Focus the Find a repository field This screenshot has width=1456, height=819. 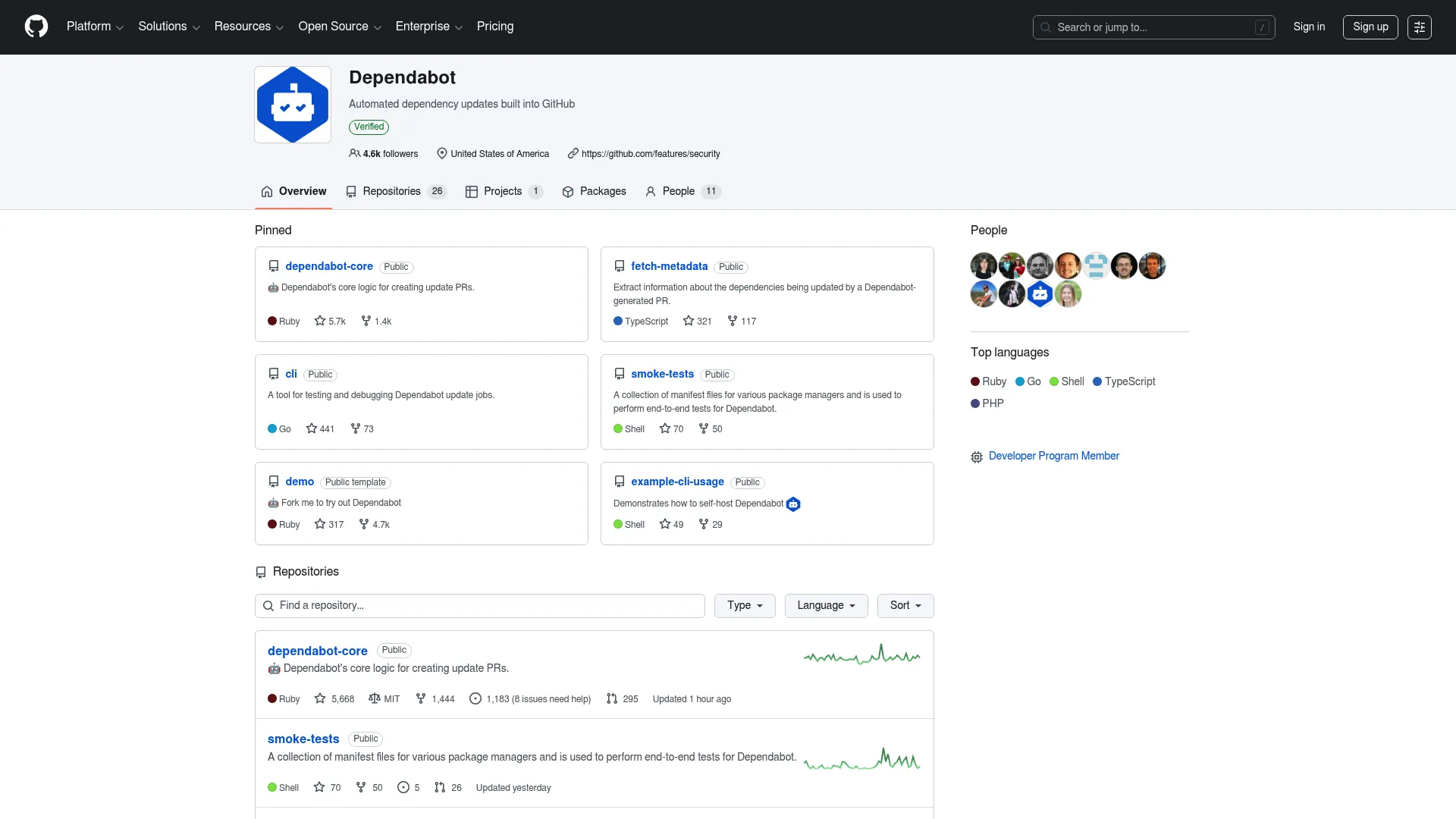[x=480, y=605]
